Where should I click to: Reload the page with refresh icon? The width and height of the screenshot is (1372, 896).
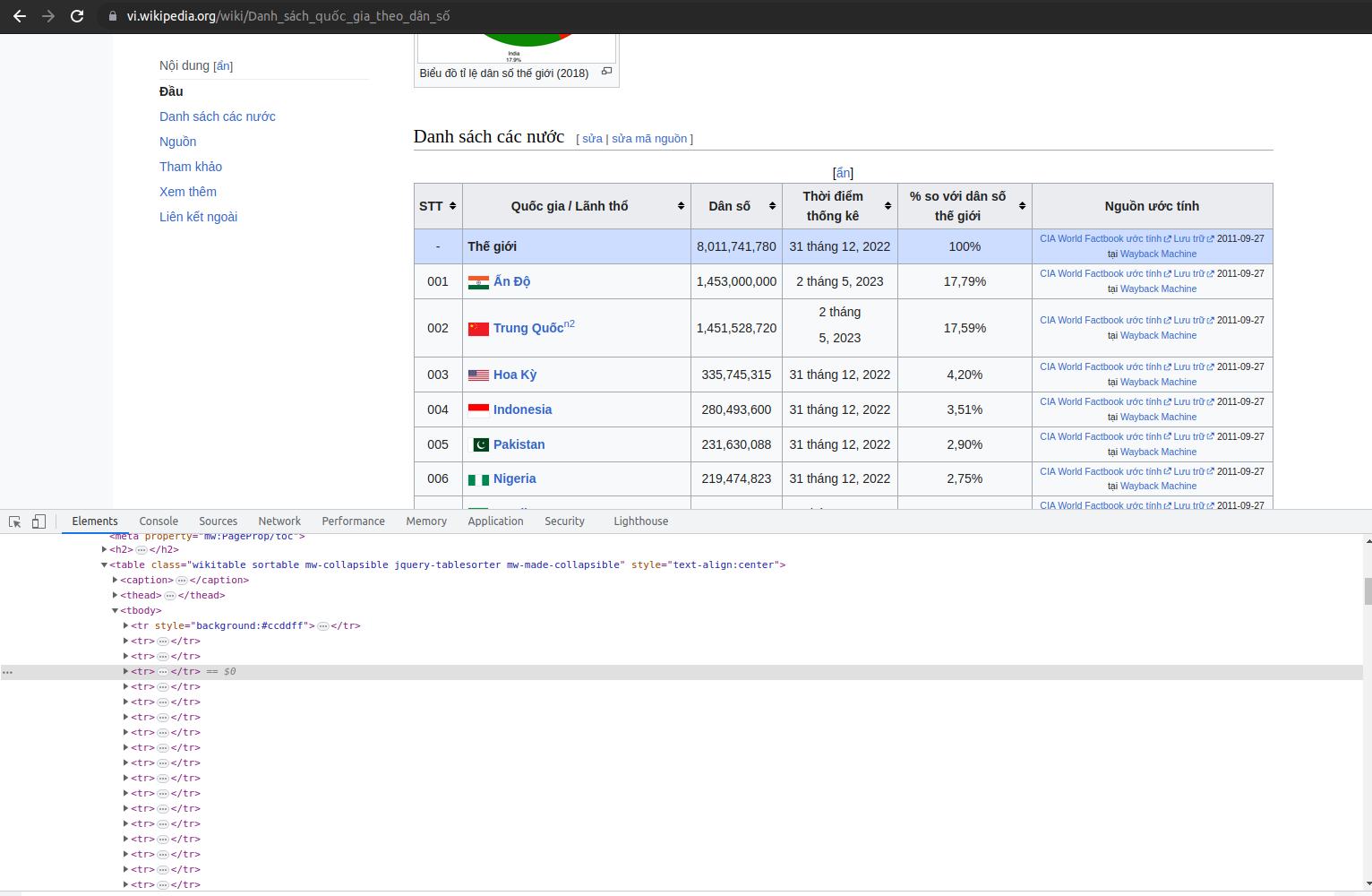[x=77, y=16]
